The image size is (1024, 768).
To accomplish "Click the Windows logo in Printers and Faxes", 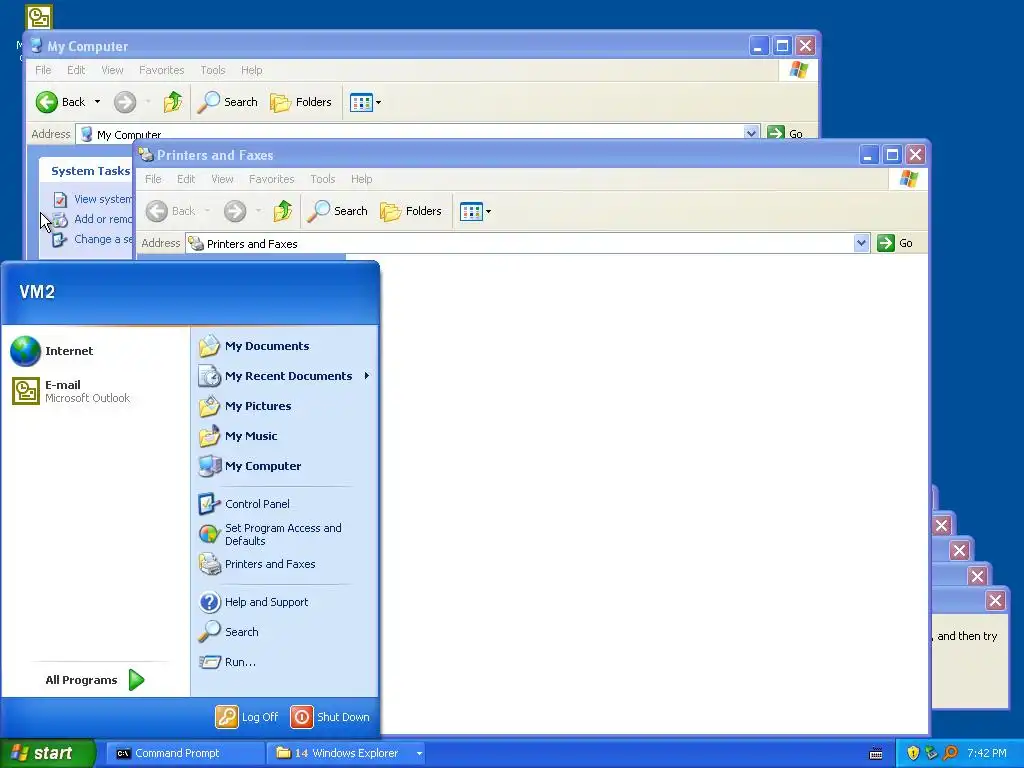I will [908, 179].
